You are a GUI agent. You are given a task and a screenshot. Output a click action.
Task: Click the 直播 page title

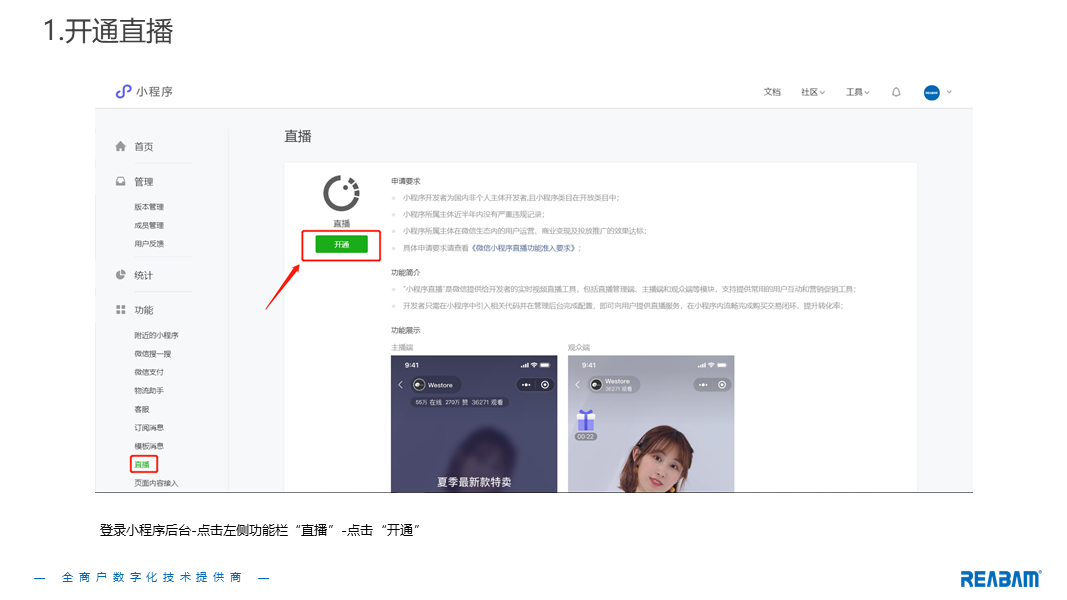point(298,137)
